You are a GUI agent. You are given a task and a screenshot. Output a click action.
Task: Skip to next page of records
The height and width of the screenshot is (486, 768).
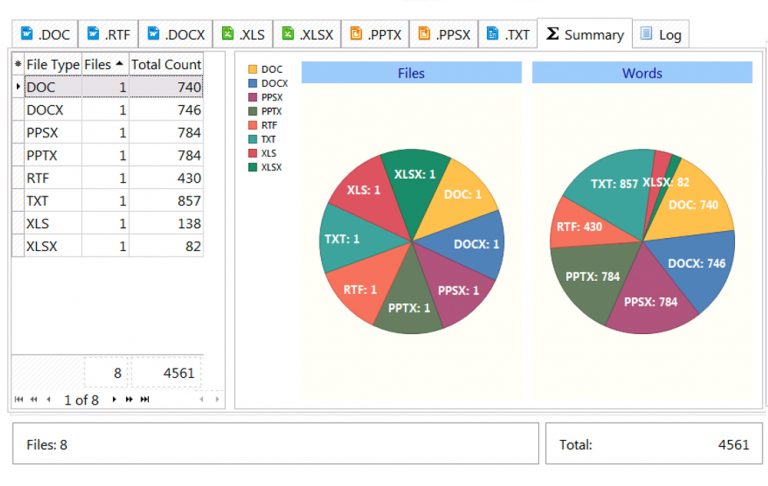129,399
